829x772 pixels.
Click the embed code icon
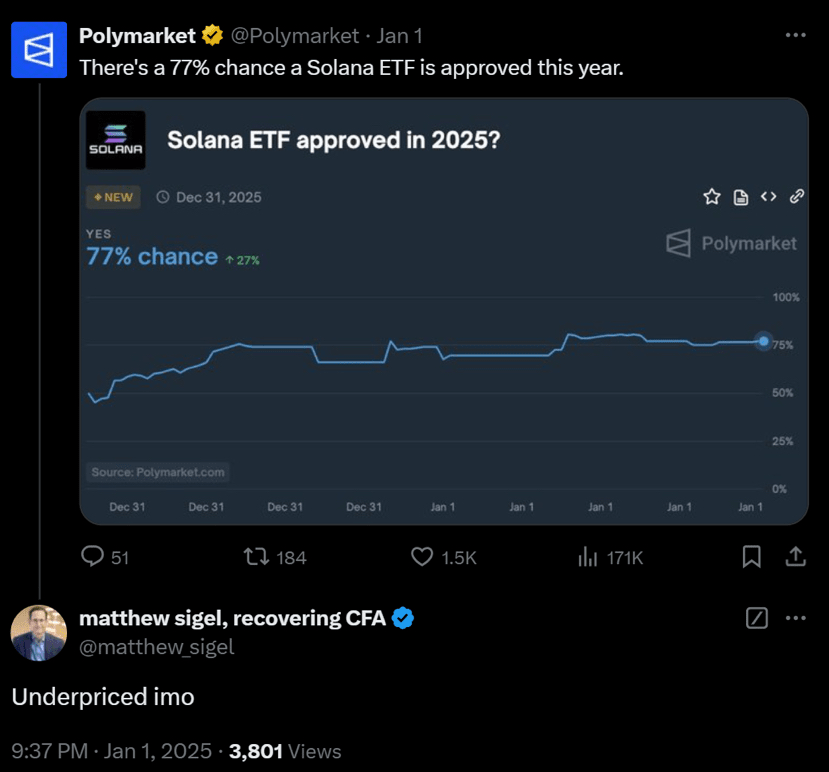(769, 197)
